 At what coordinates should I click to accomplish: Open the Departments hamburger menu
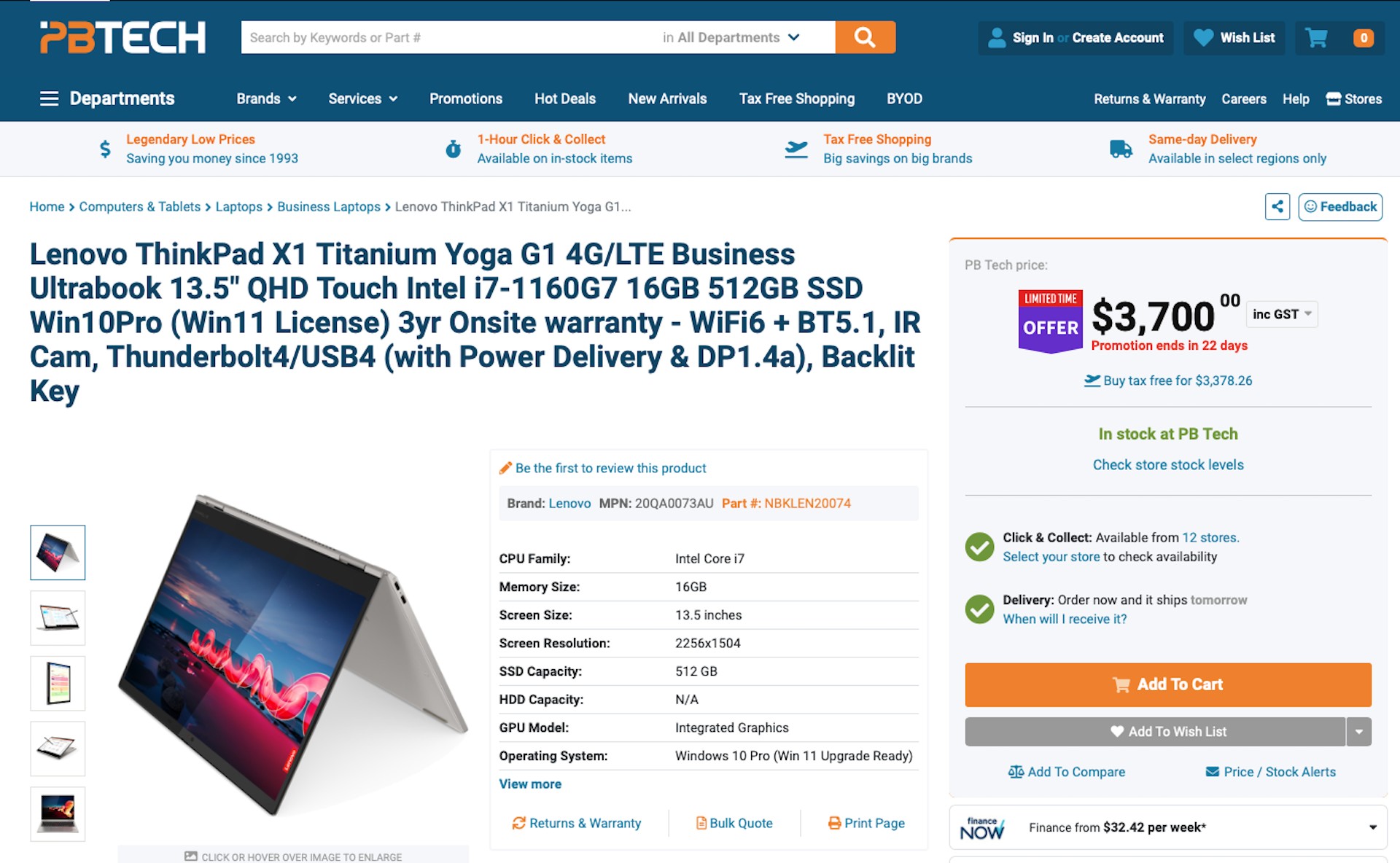click(49, 98)
